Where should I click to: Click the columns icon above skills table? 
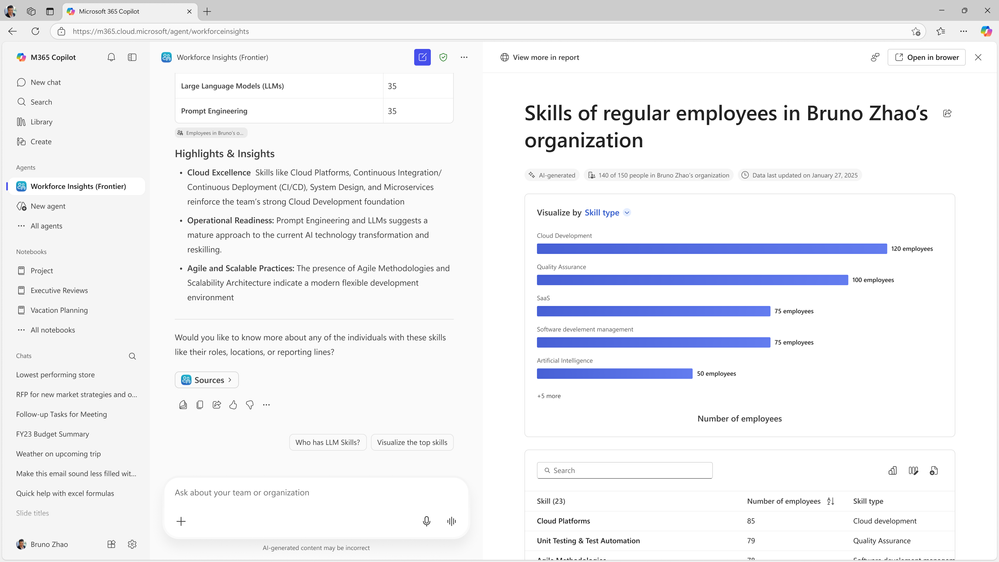pos(913,470)
